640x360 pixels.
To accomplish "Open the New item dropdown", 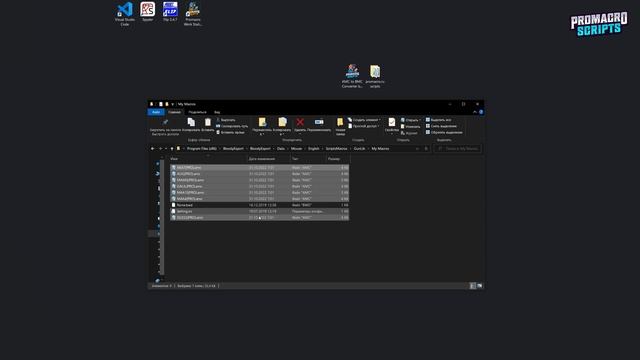I will tap(364, 120).
